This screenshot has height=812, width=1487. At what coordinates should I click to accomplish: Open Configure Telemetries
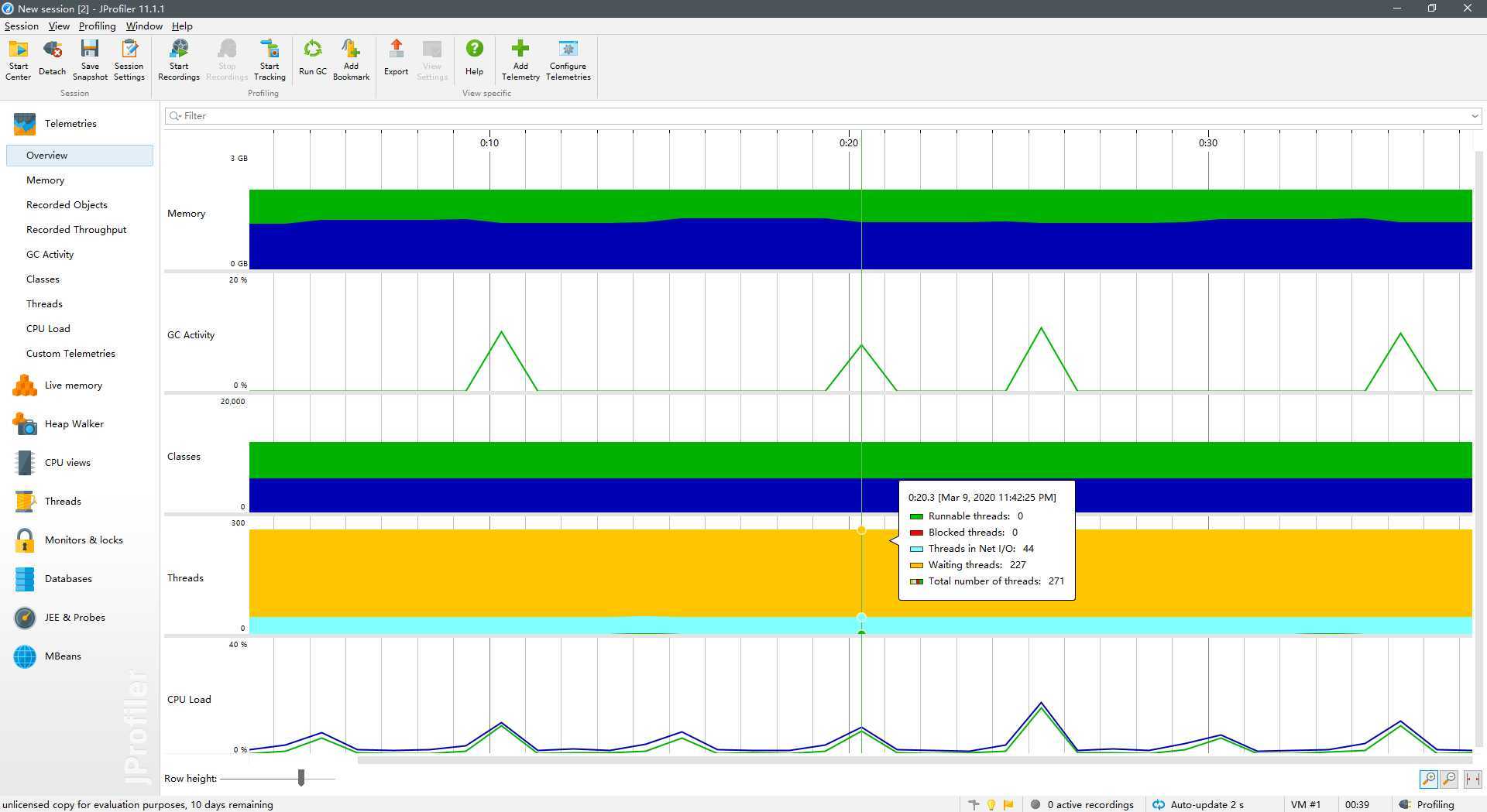coord(568,60)
